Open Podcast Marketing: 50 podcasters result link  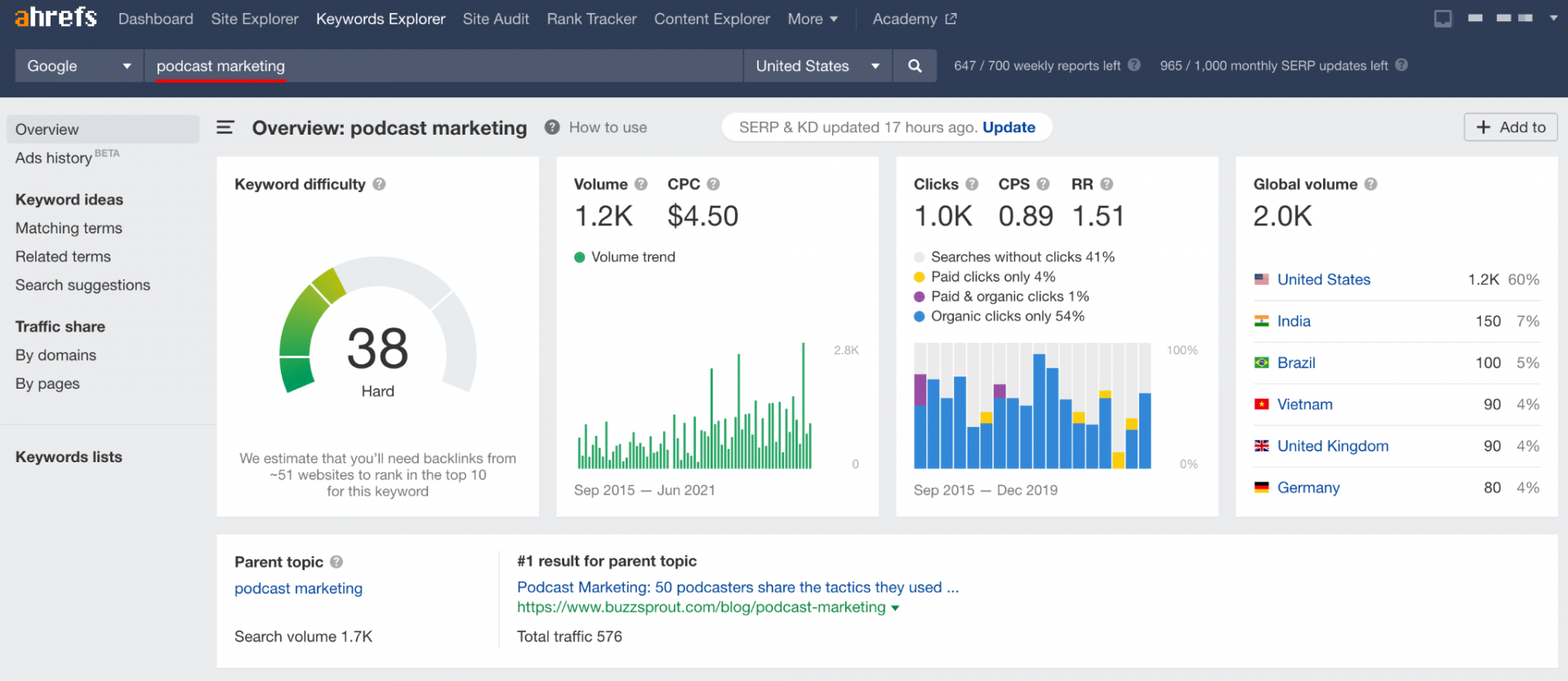tap(737, 587)
